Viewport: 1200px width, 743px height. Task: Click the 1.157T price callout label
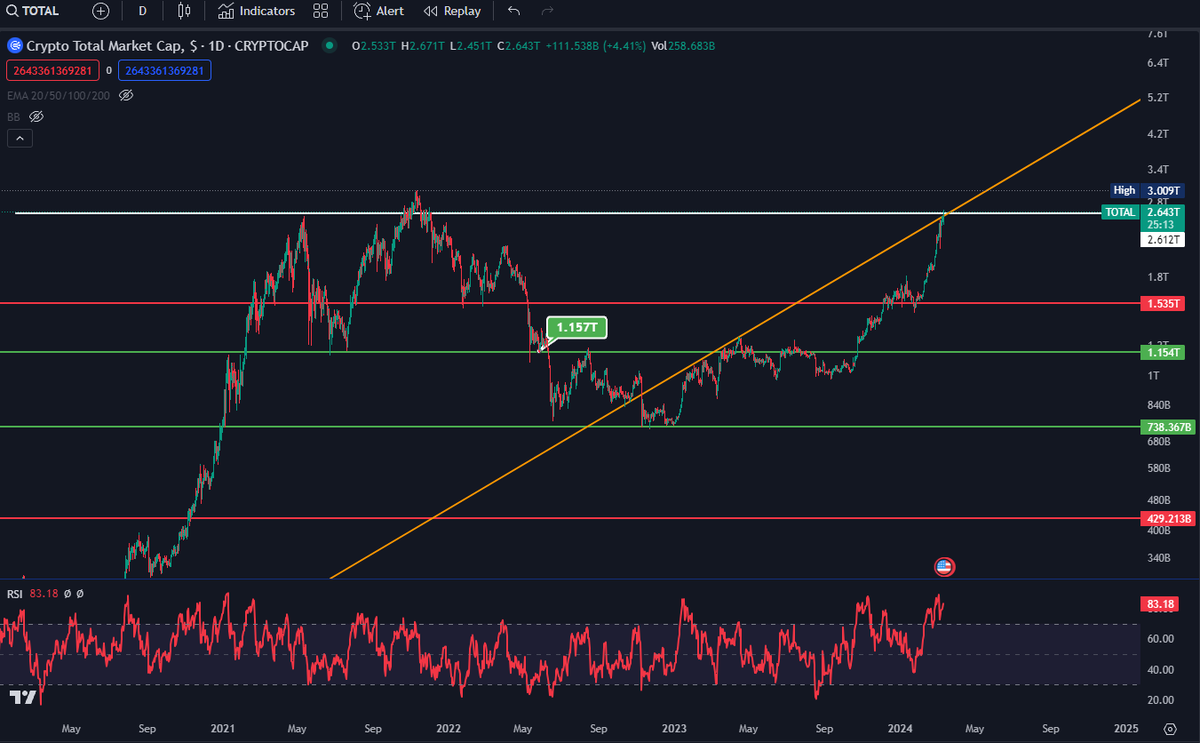[577, 327]
